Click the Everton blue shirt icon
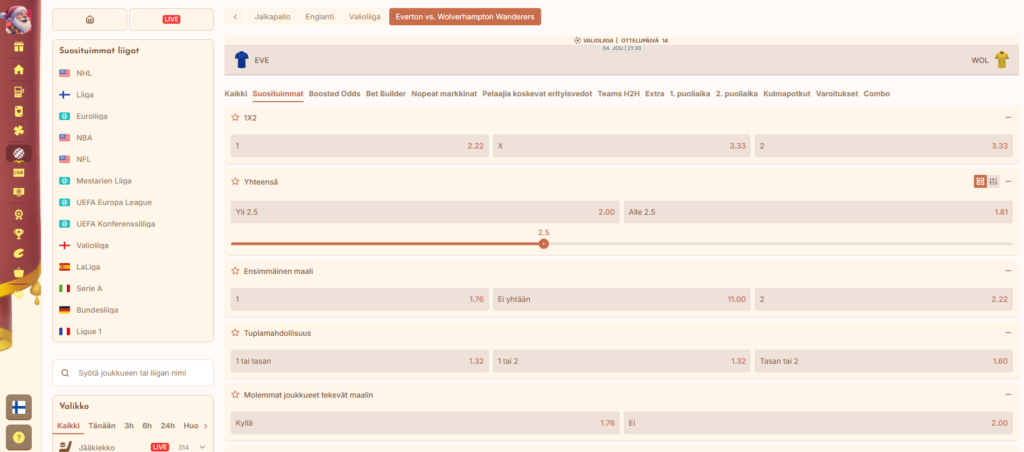 (242, 60)
